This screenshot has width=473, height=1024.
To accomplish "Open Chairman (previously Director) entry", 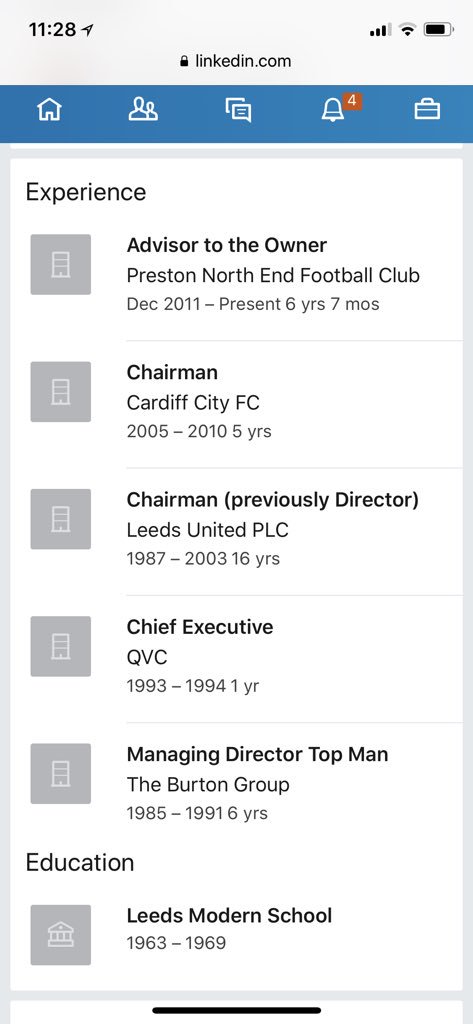I will tap(236, 529).
